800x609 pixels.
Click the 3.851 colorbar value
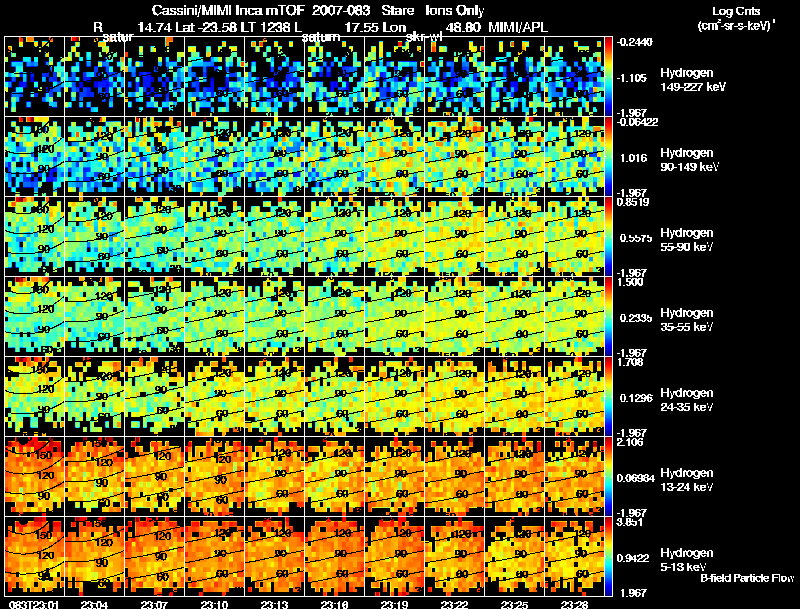630,522
